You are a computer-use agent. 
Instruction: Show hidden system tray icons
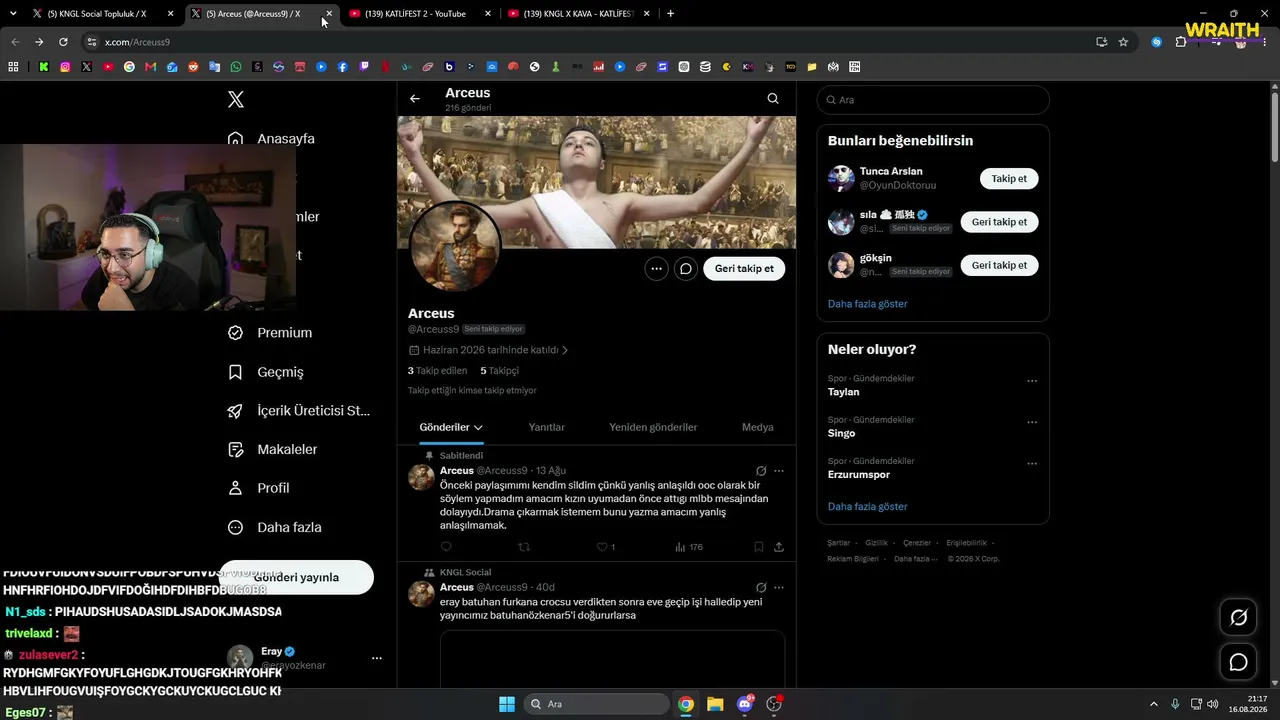[x=1153, y=704]
